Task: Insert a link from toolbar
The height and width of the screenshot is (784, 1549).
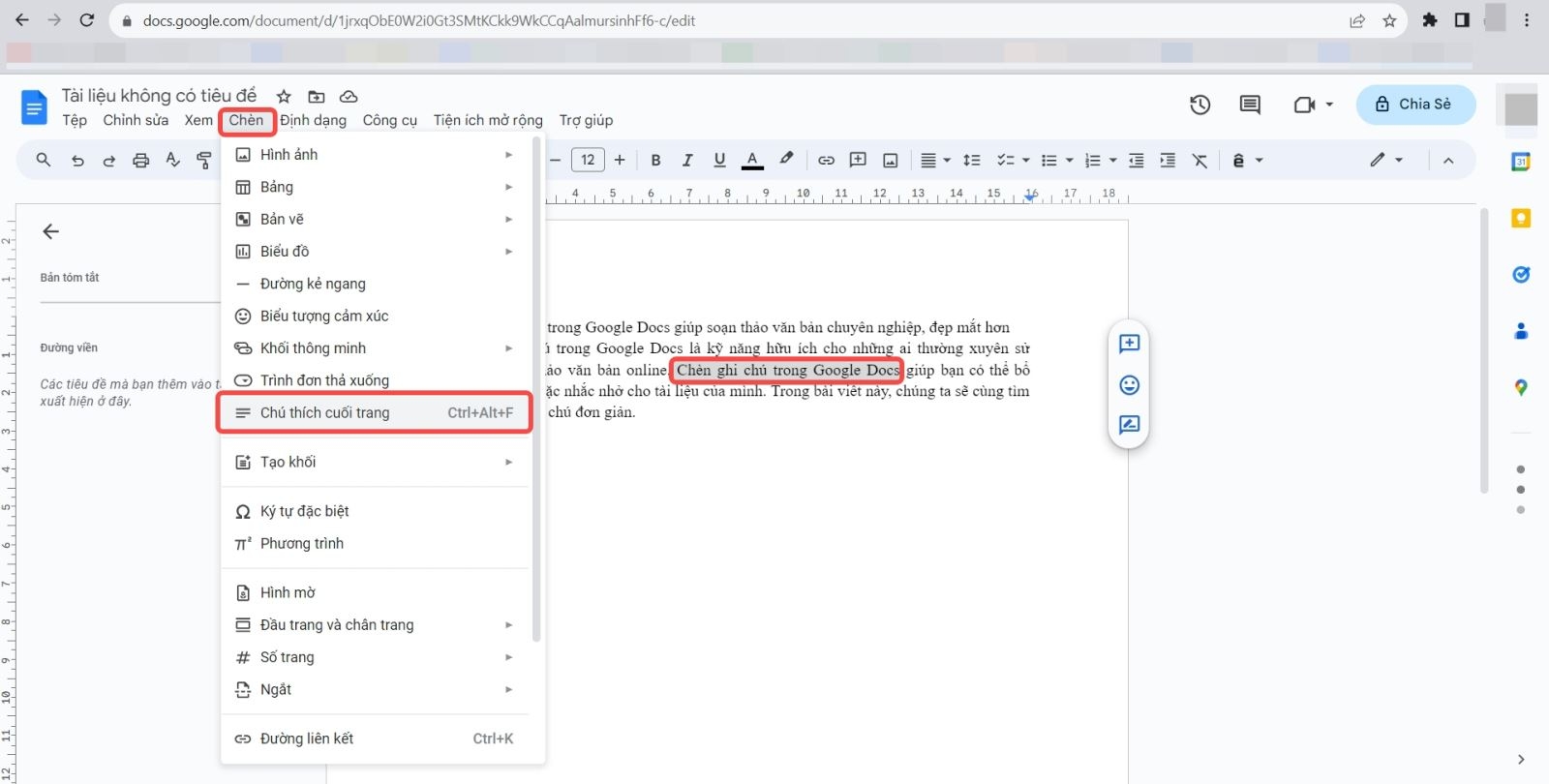Action: [x=826, y=161]
